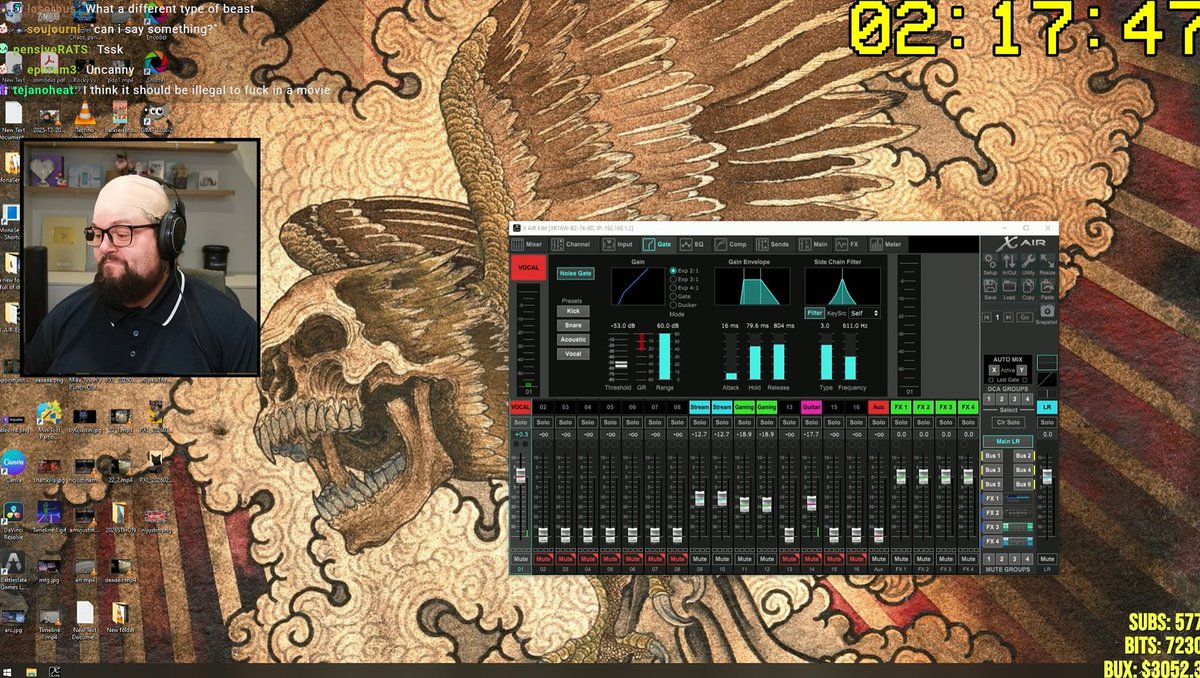Screen dimensions: 1200x678
Task: Click the snapshot Go button
Action: (x=1024, y=317)
